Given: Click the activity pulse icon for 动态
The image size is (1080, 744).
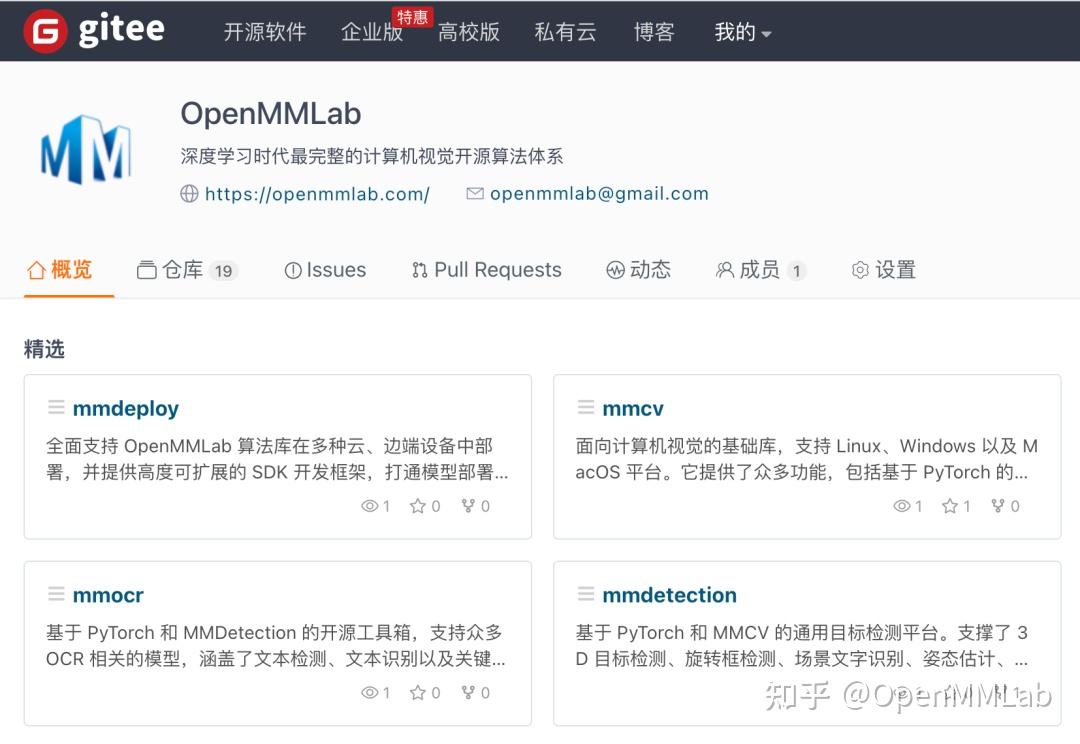Looking at the screenshot, I should 615,270.
